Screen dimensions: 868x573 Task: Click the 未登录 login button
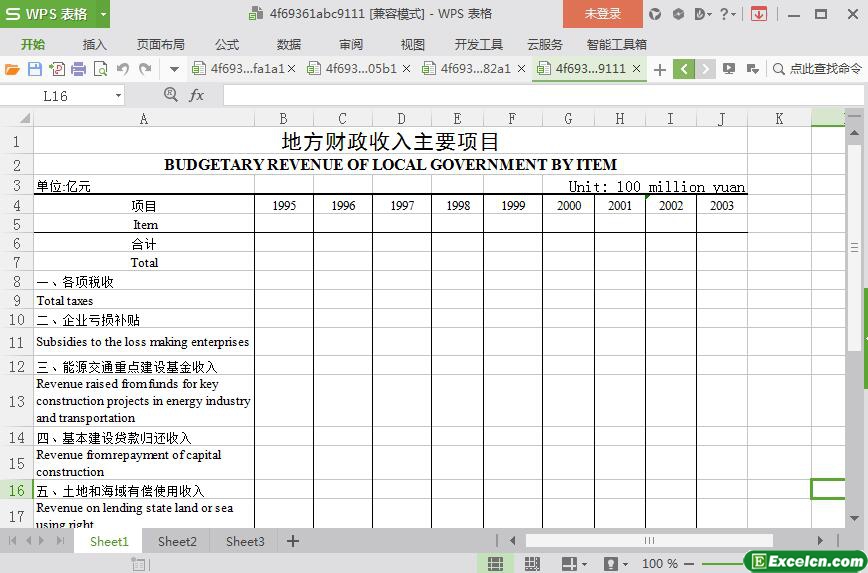603,14
